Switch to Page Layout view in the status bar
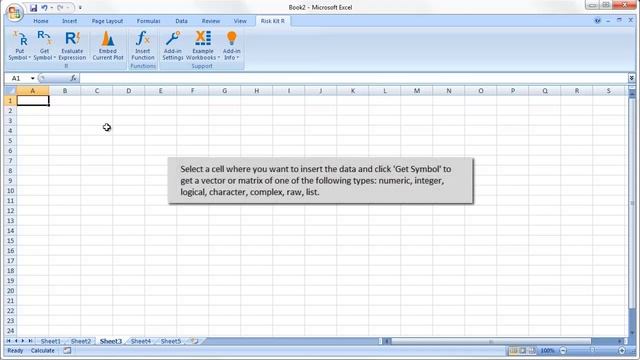Viewport: 640px width, 360px height. (522, 350)
